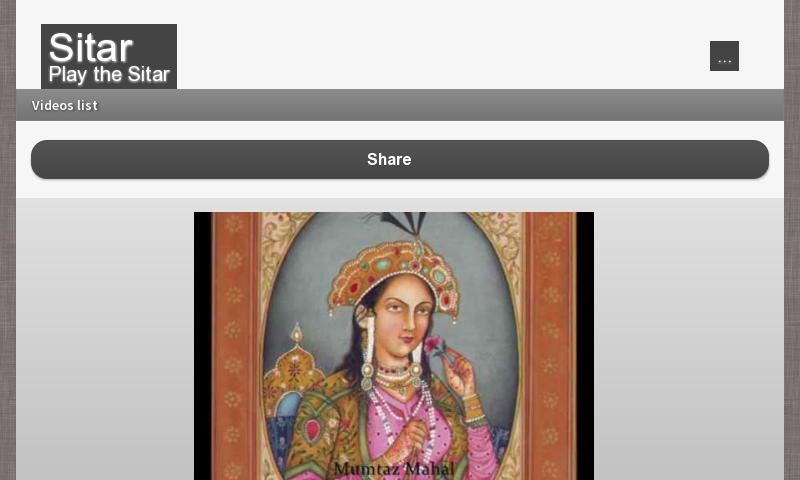The width and height of the screenshot is (800, 480).
Task: Share this video using the dark Share bar
Action: [x=399, y=159]
